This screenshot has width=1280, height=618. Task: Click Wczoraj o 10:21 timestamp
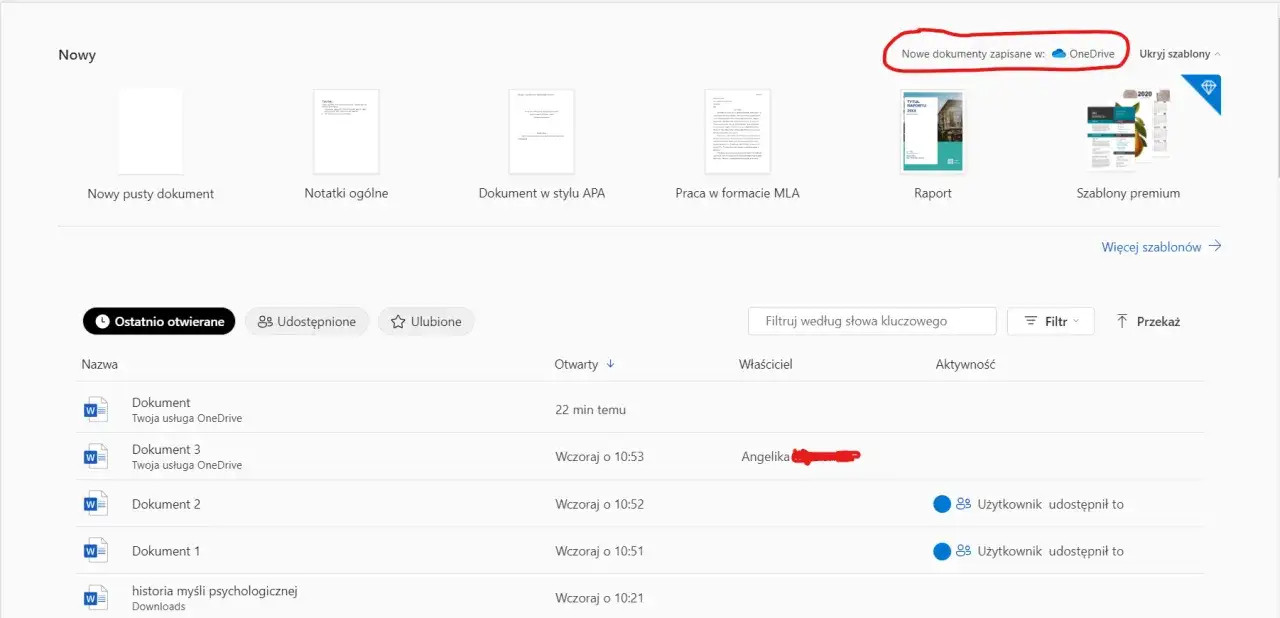[x=599, y=598]
